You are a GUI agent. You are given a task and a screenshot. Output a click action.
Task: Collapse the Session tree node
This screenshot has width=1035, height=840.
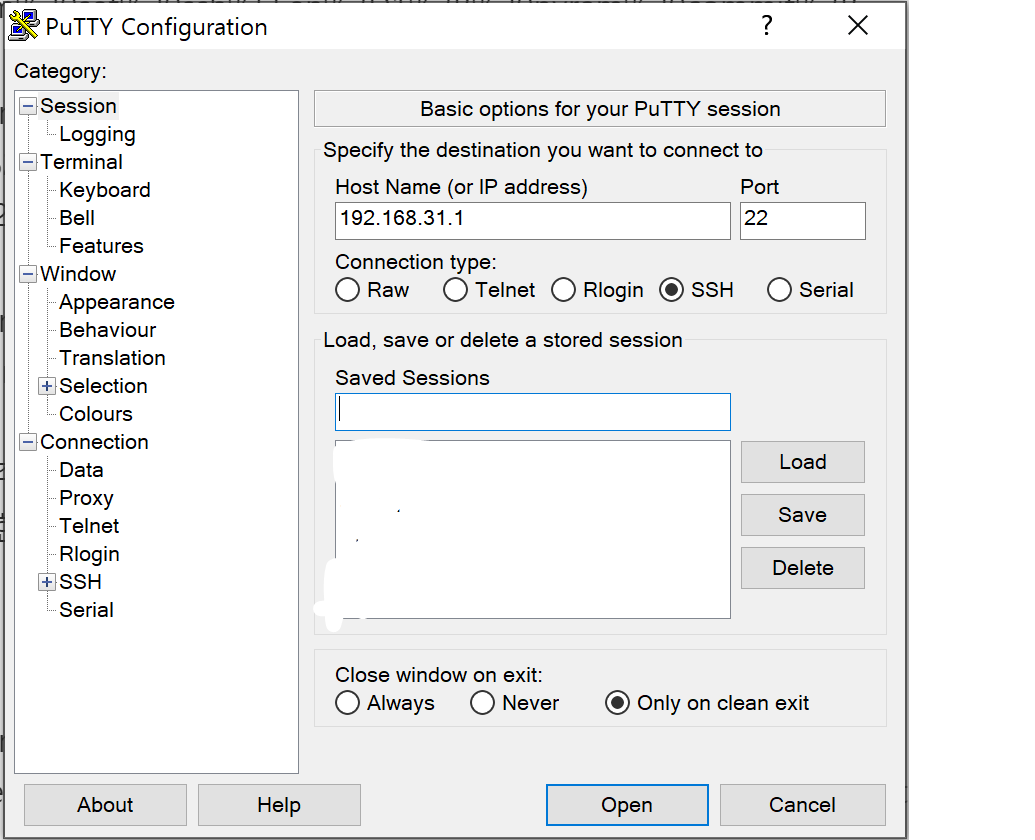pos(28,106)
